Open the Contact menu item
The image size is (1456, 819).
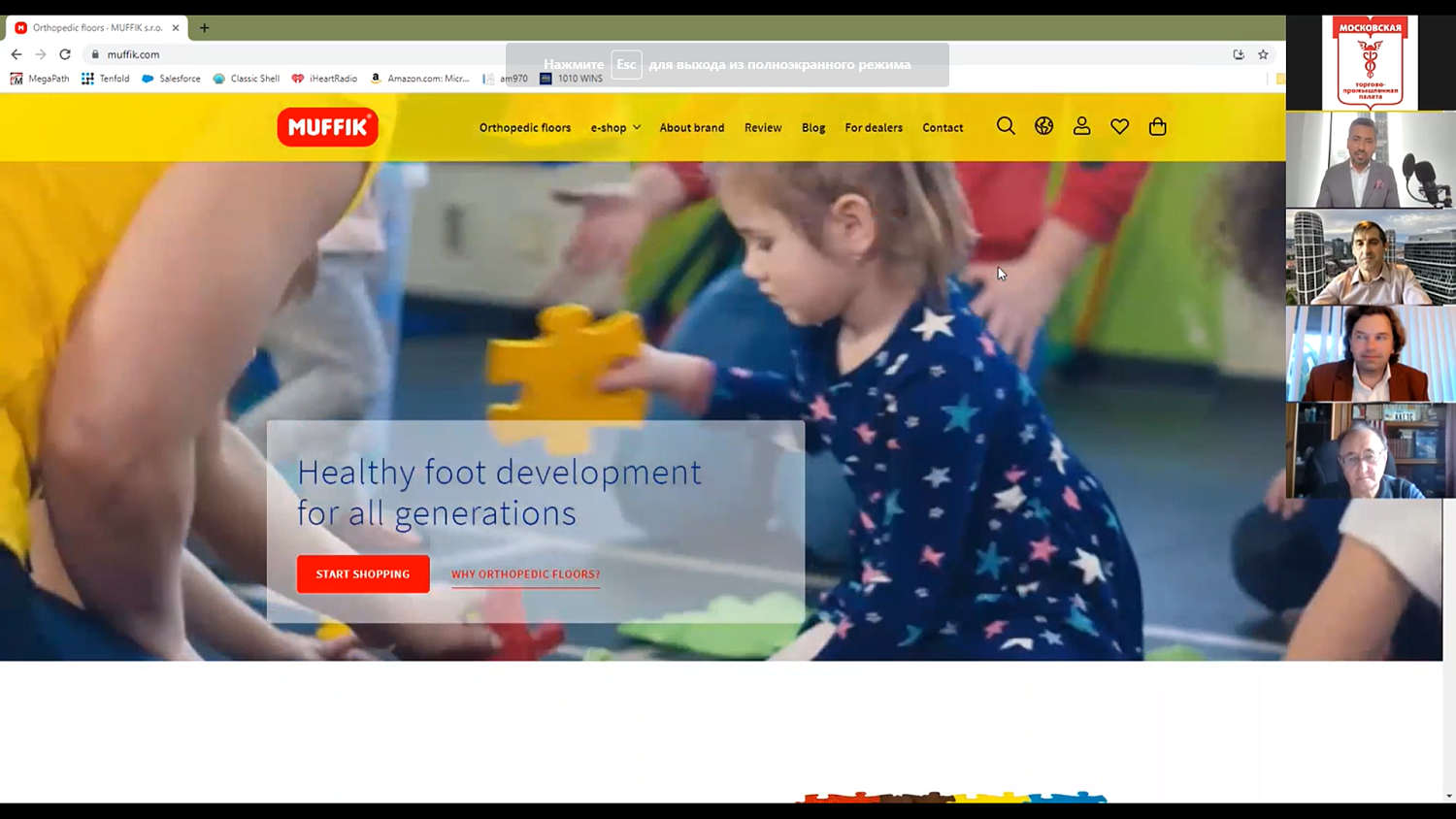(943, 127)
